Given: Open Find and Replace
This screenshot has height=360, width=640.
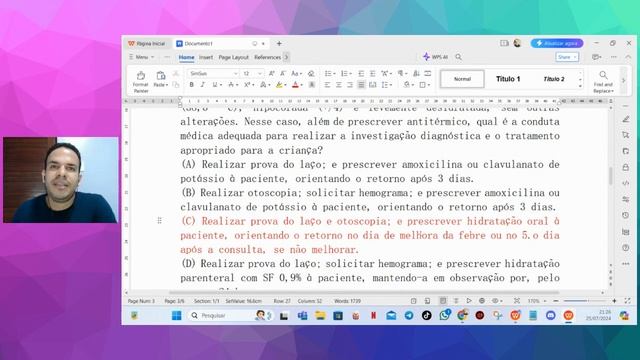Looking at the screenshot, I should point(603,82).
